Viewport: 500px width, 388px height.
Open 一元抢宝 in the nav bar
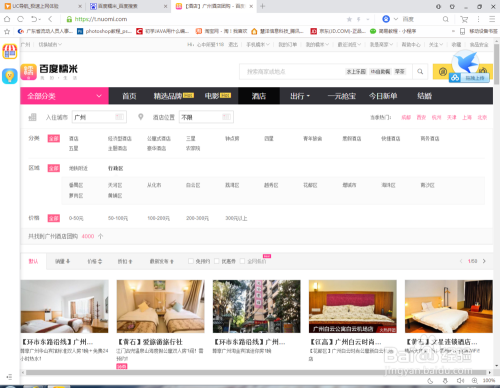[x=342, y=96]
